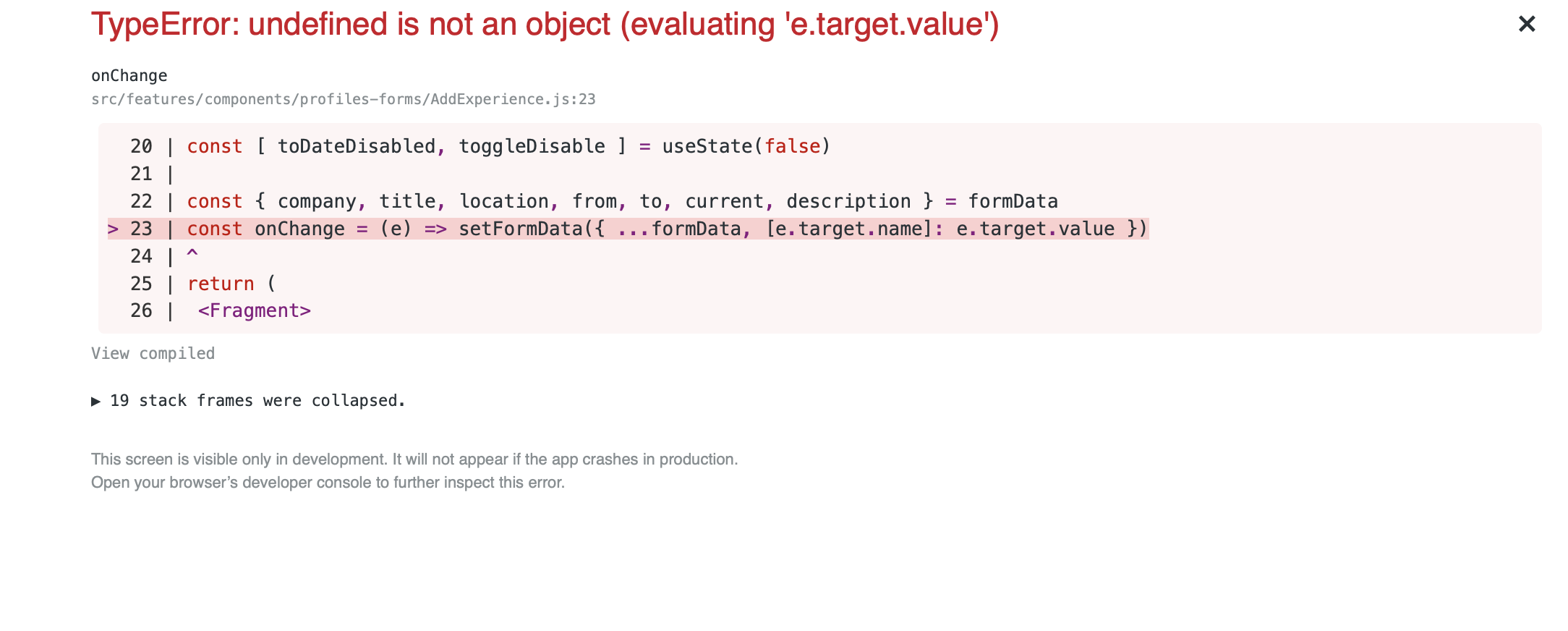Click the return statement on line 25
1568x631 pixels.
coord(220,283)
